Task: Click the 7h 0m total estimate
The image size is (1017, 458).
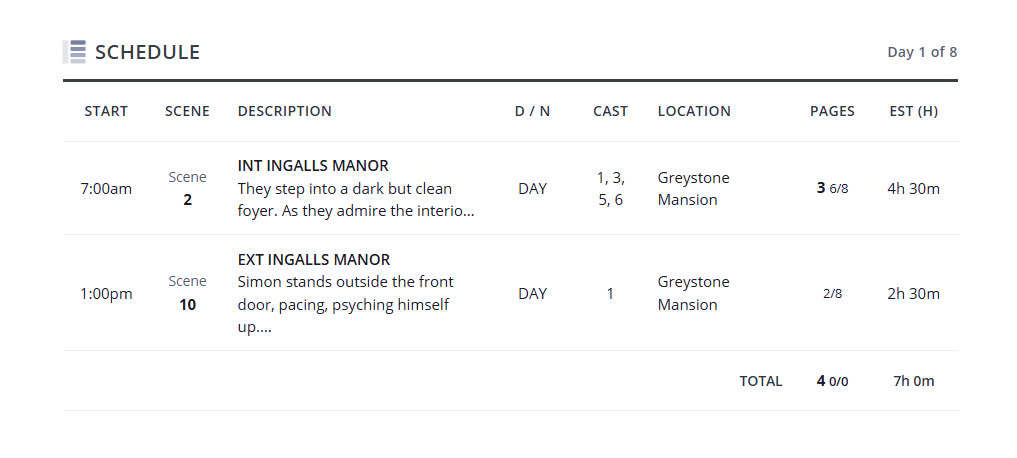Action: (x=913, y=381)
